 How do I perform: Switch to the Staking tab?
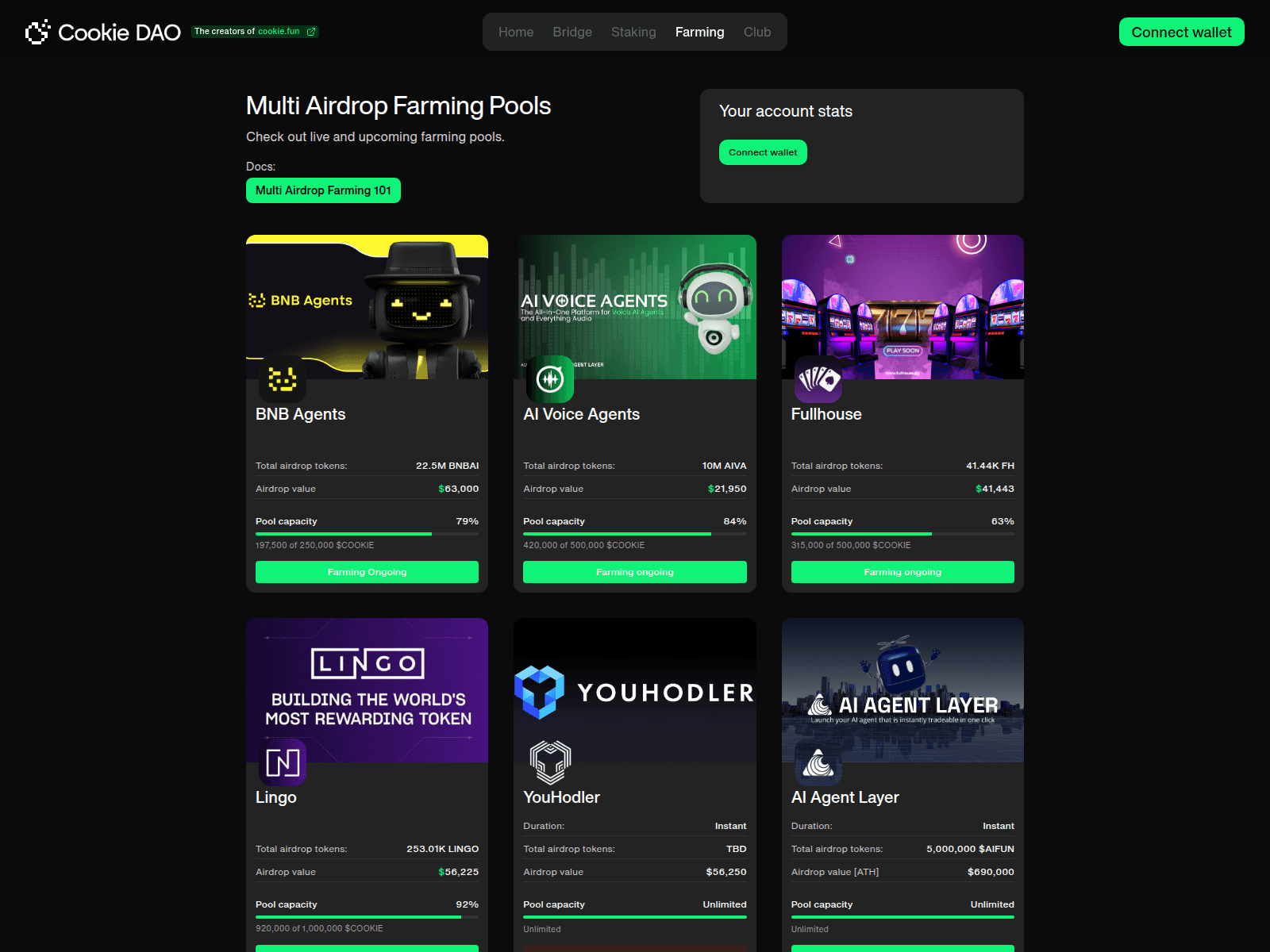click(633, 32)
